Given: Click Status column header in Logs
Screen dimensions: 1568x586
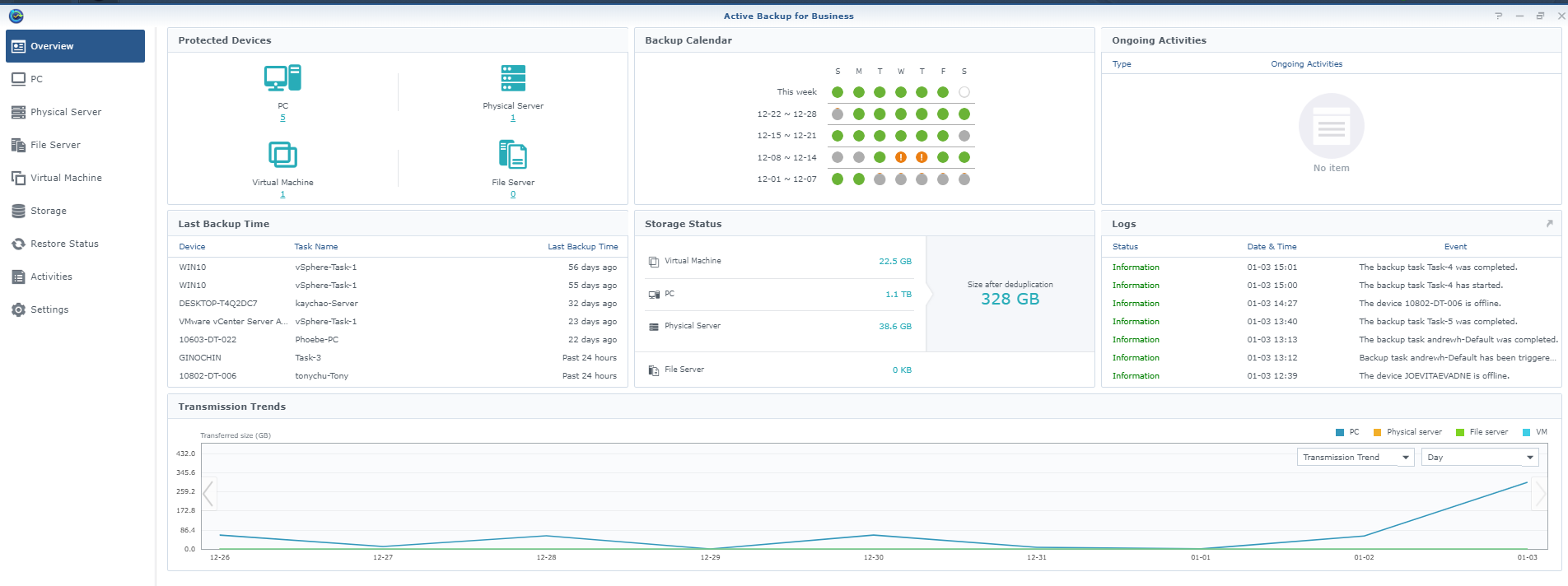Looking at the screenshot, I should tap(1125, 247).
